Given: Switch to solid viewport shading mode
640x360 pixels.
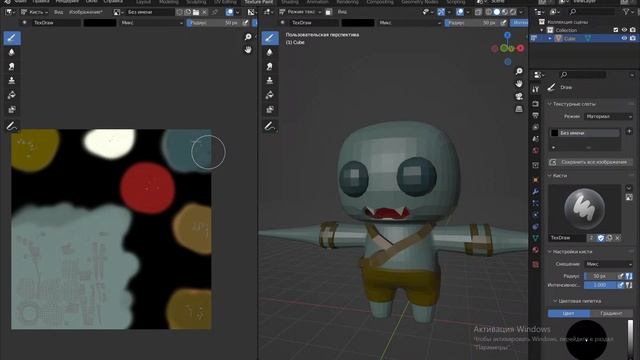Looking at the screenshot, I should coord(497,12).
